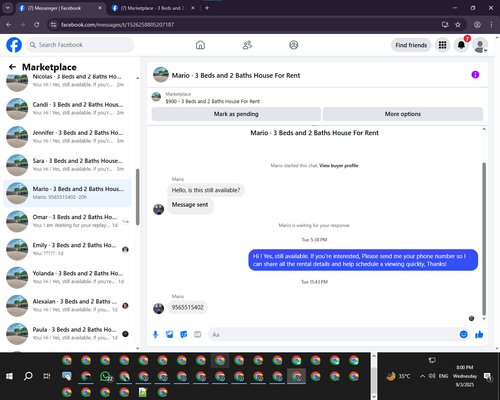The height and width of the screenshot is (400, 500).
Task: Open Task View on taskbar
Action: pyautogui.click(x=47, y=376)
